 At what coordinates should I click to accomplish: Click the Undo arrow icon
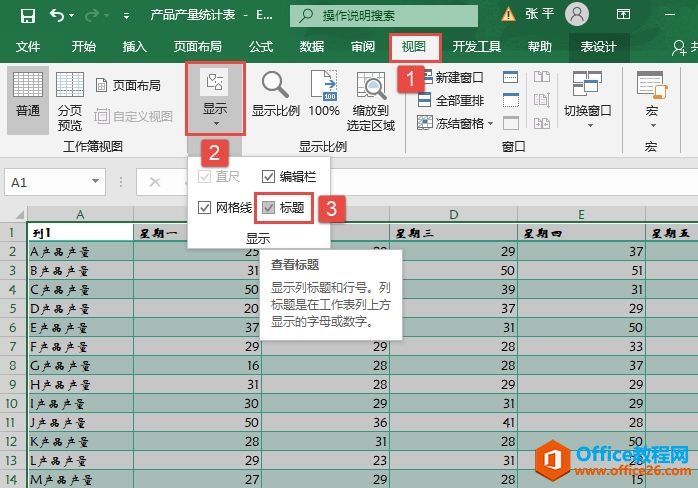[x=57, y=16]
